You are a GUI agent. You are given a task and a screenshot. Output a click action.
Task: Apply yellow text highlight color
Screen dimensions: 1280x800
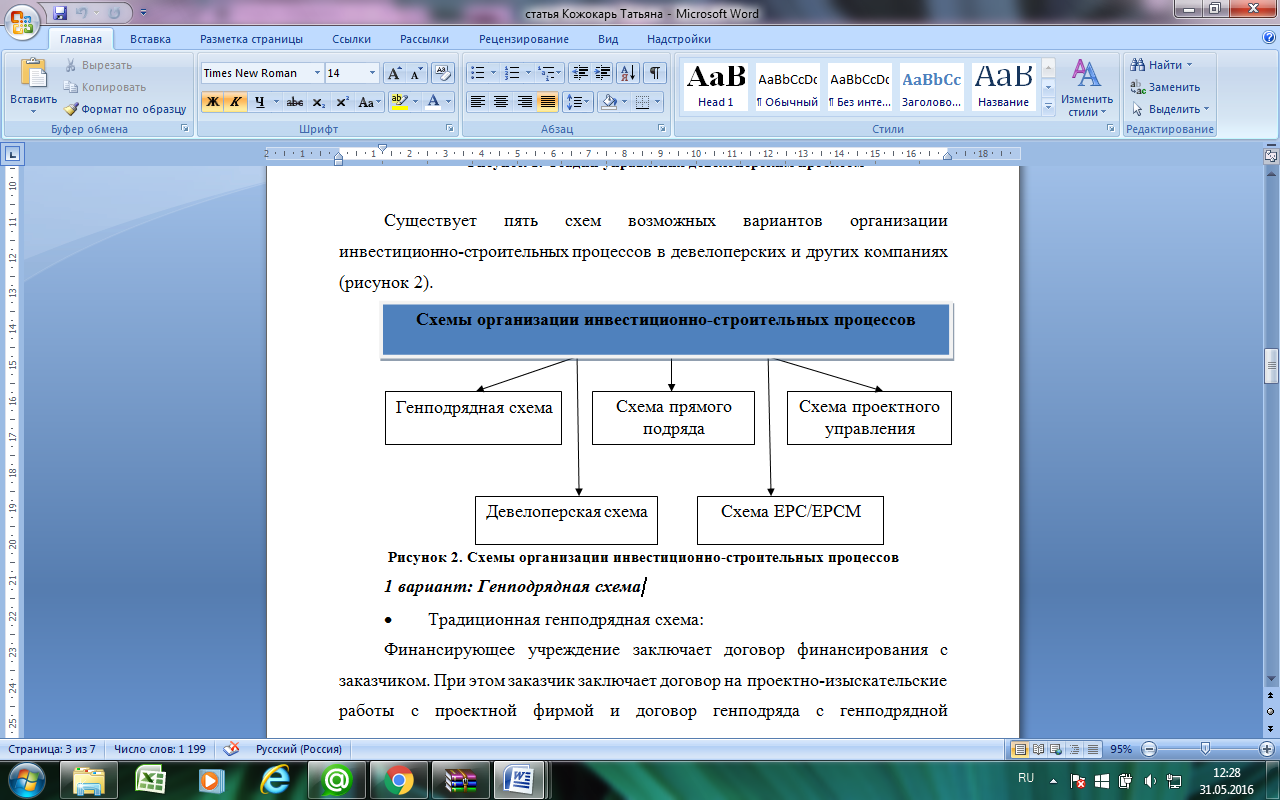(x=398, y=102)
